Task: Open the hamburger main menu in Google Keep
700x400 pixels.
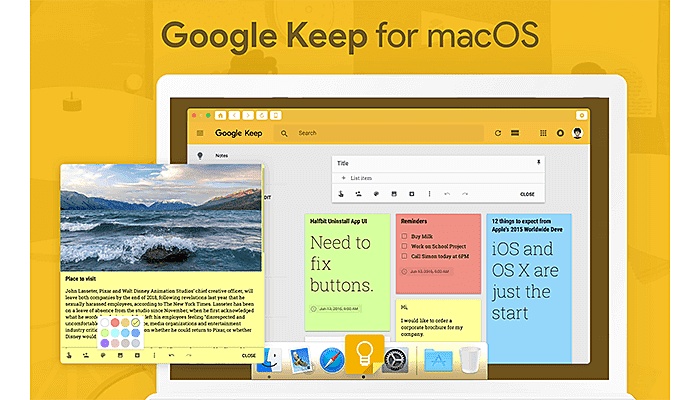Action: (200, 133)
